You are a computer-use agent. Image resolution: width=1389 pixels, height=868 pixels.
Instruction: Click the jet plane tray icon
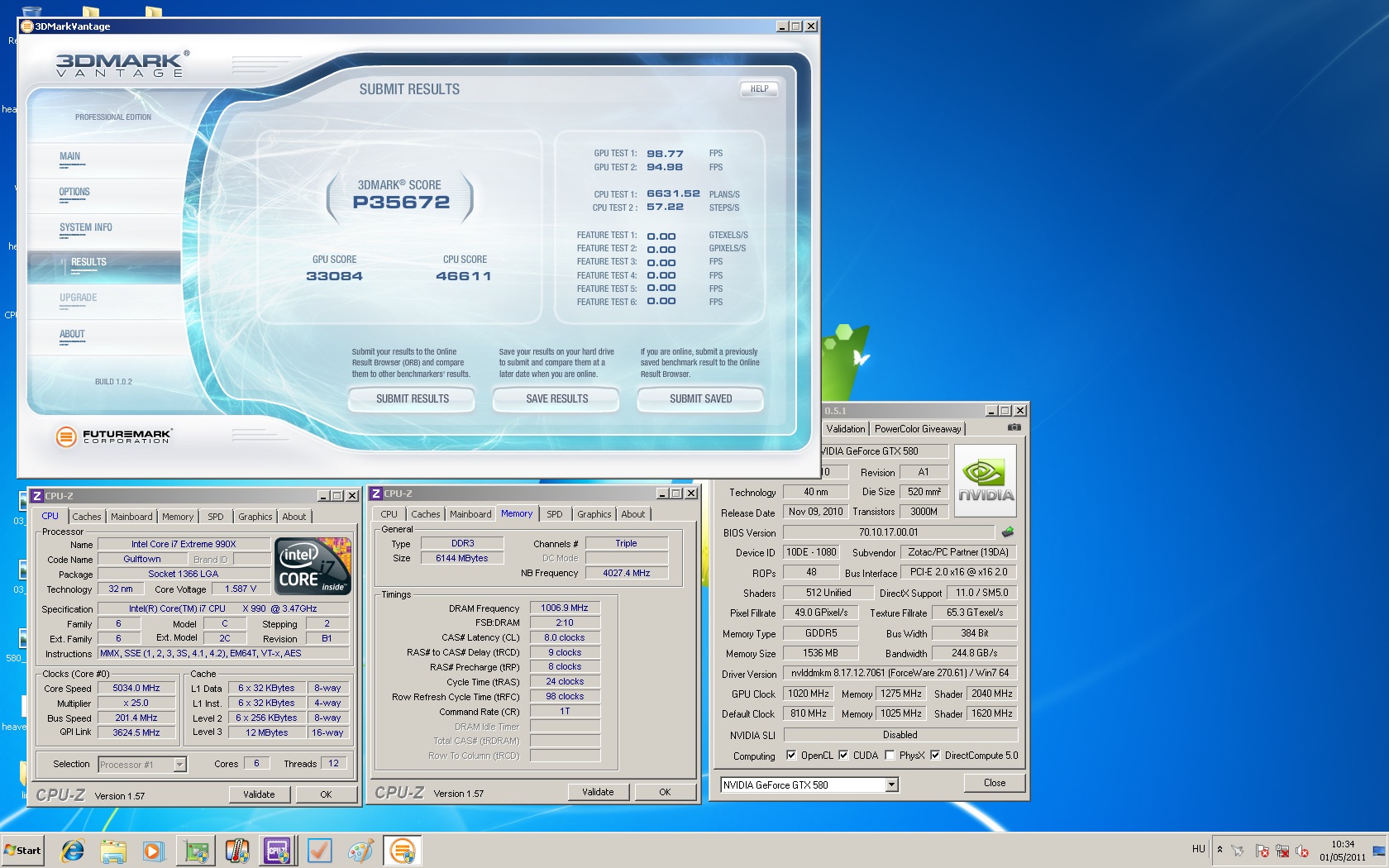[1238, 851]
